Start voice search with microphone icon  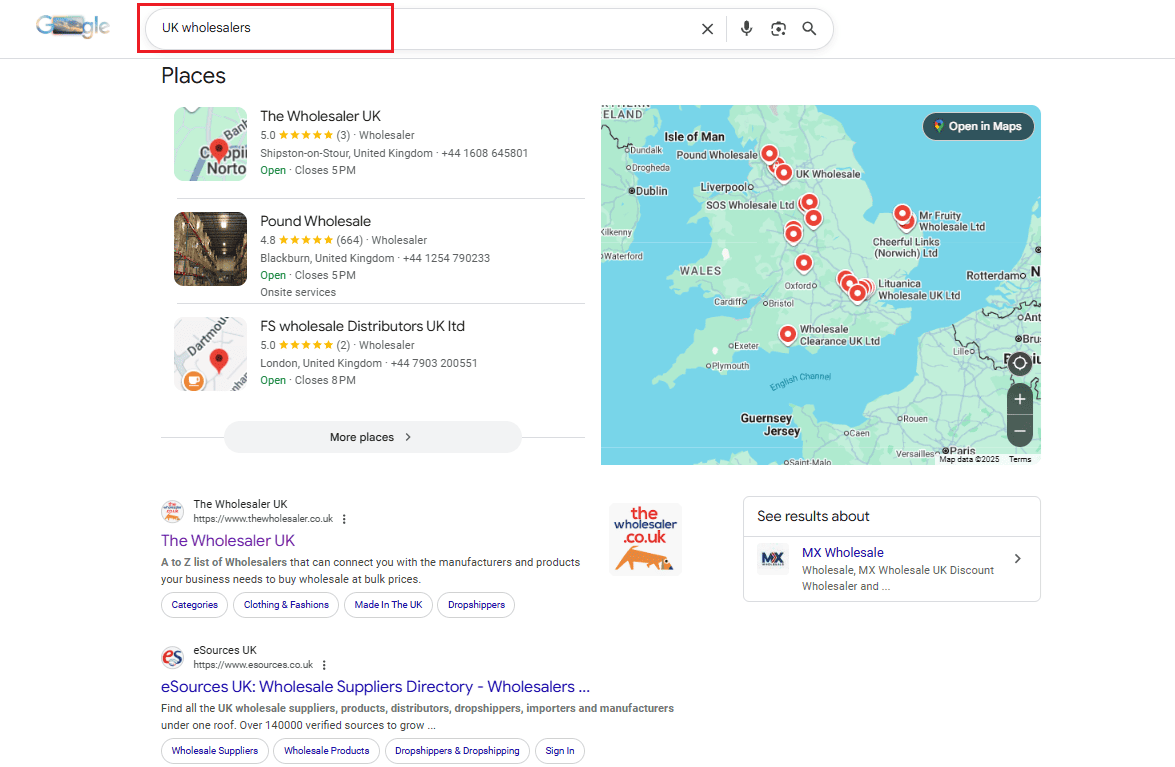746,29
